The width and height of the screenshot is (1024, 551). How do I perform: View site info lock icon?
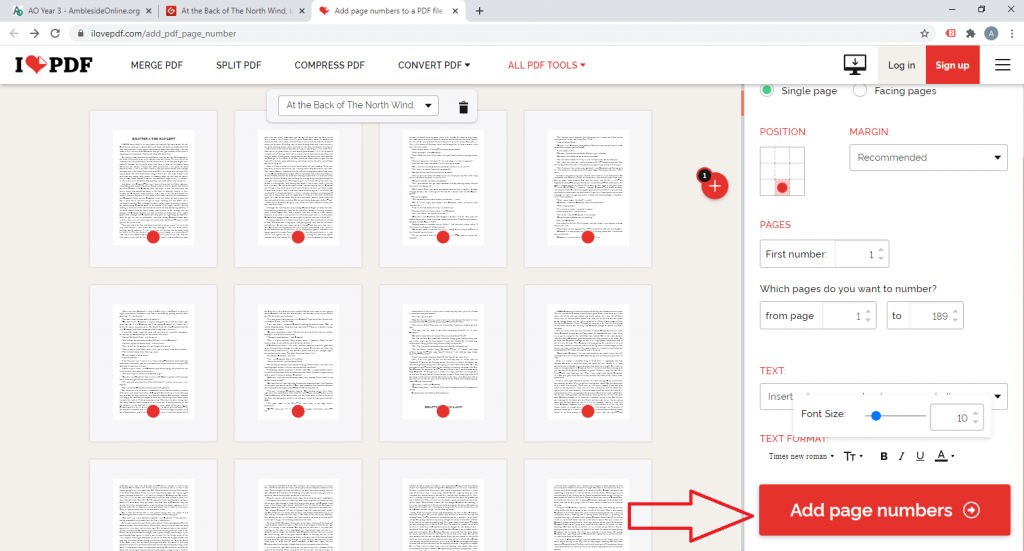(80, 33)
